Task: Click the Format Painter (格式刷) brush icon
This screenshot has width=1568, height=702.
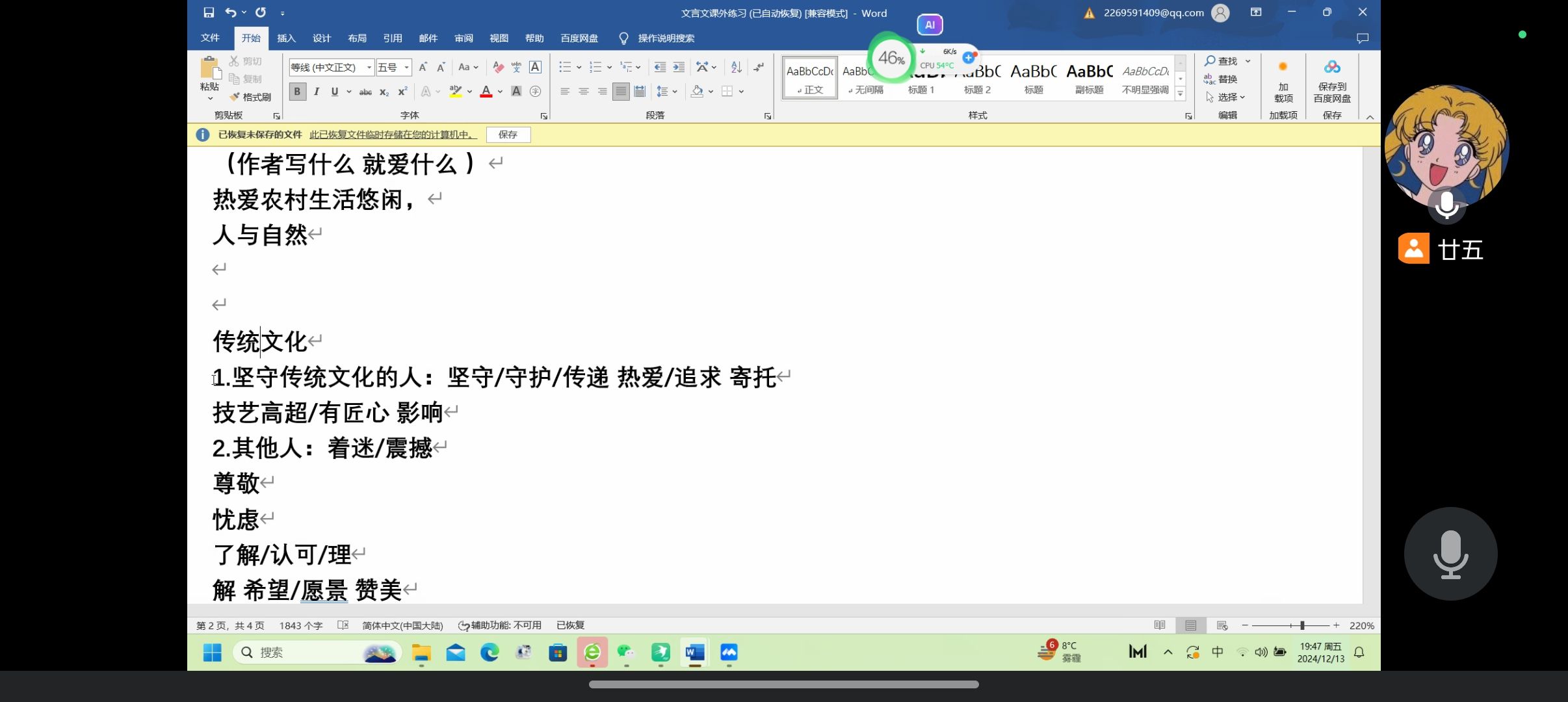Action: 235,97
